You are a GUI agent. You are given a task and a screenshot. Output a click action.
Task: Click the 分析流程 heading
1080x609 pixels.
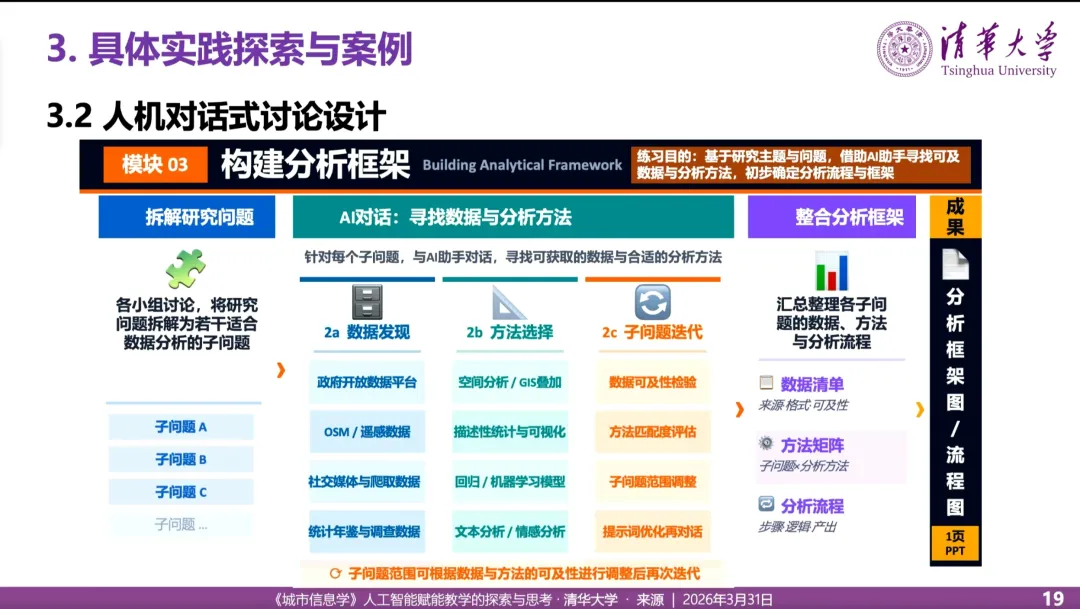click(x=812, y=506)
